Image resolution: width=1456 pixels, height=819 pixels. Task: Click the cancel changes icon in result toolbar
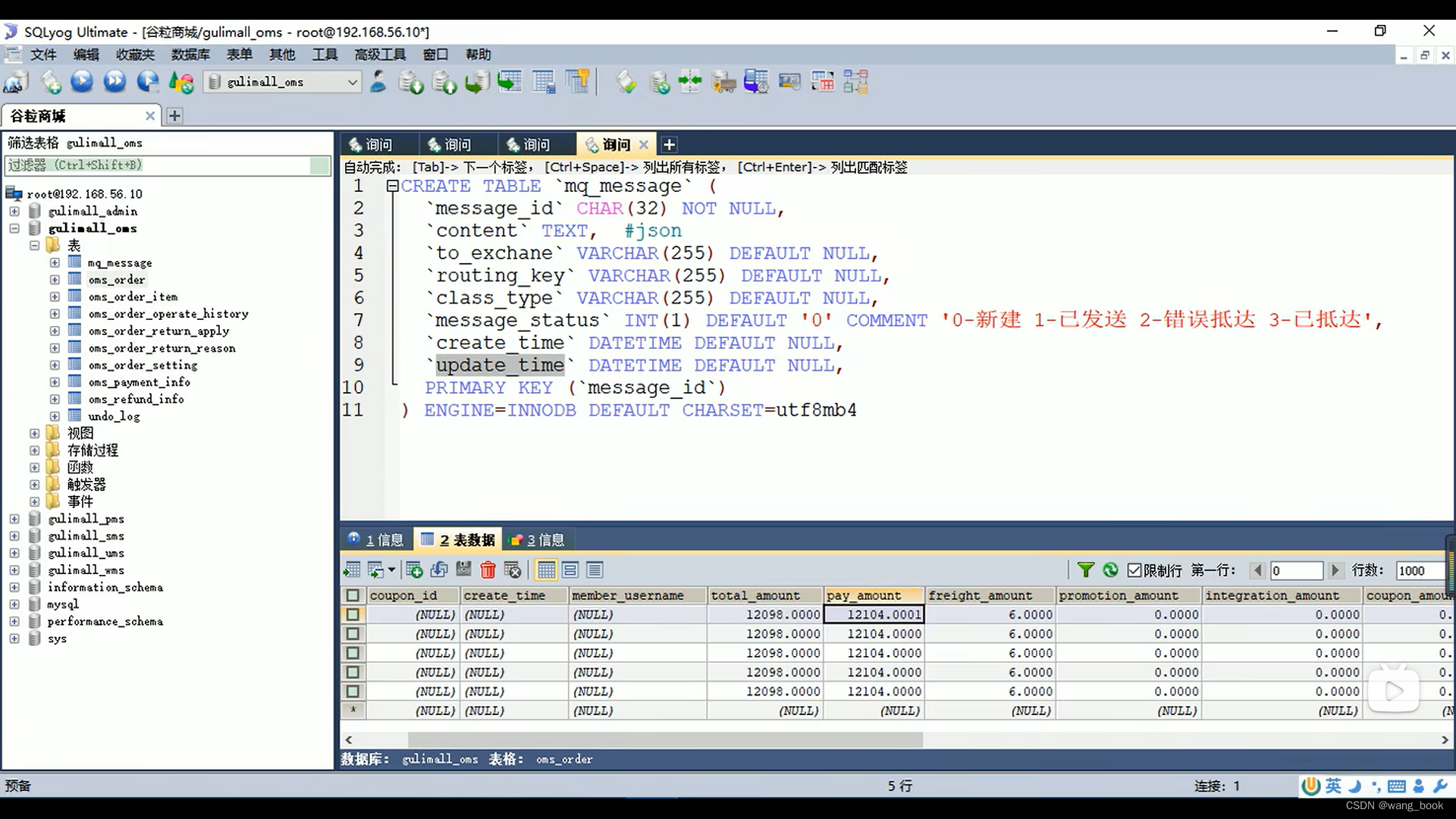[513, 570]
